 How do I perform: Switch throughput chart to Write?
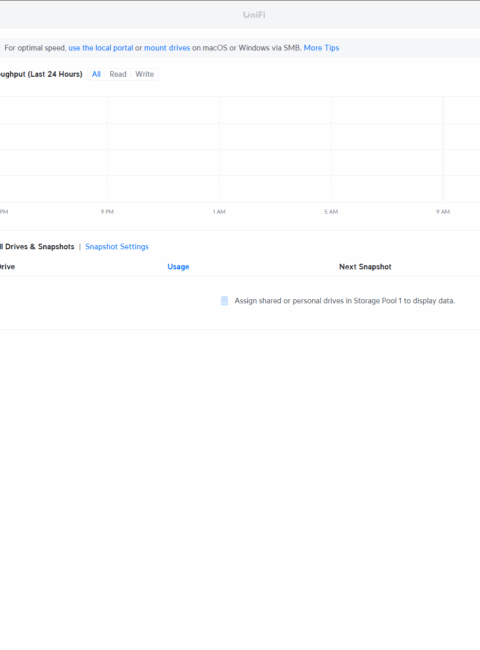145,74
